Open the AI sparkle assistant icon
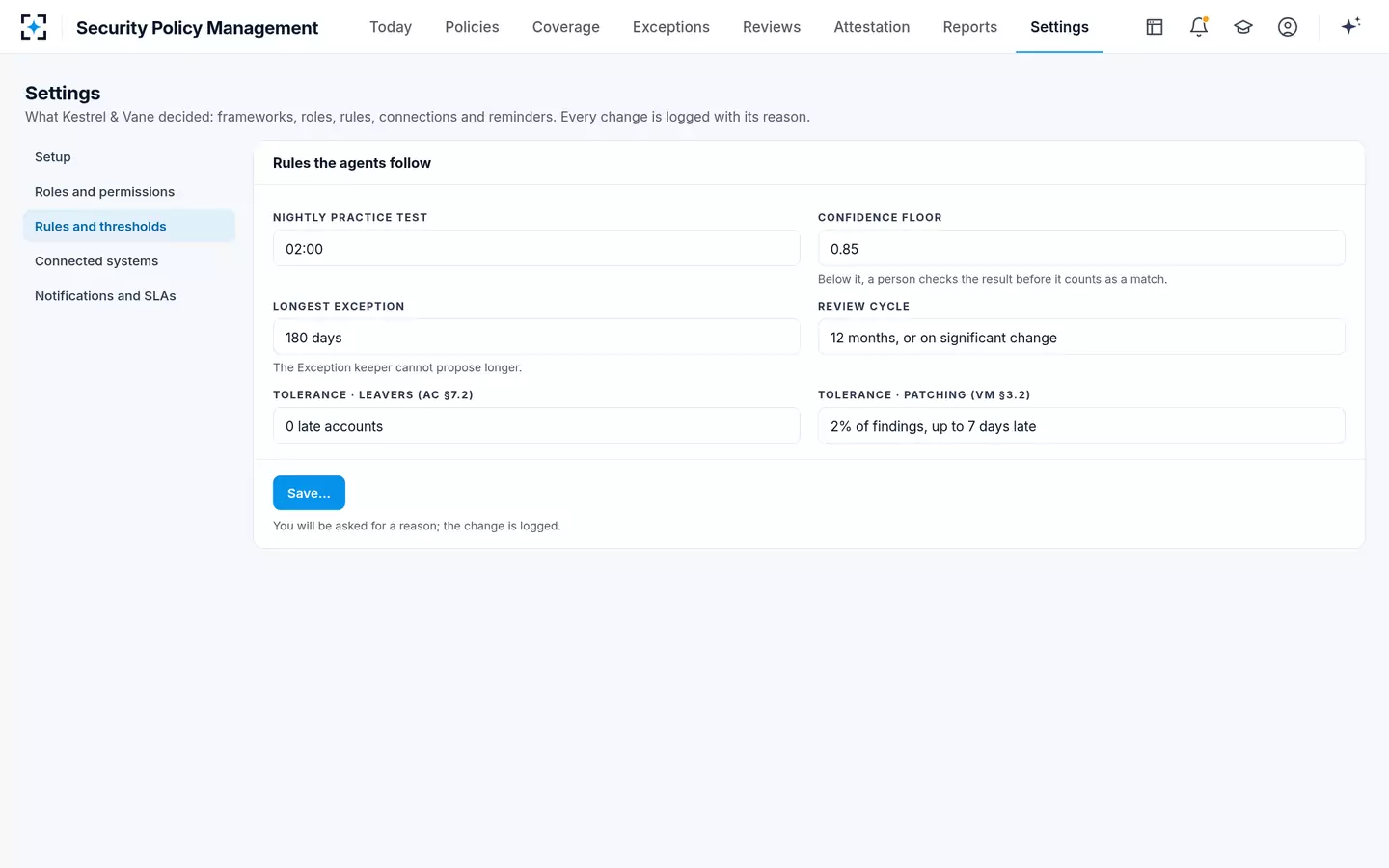The height and width of the screenshot is (868, 1389). [x=1350, y=26]
